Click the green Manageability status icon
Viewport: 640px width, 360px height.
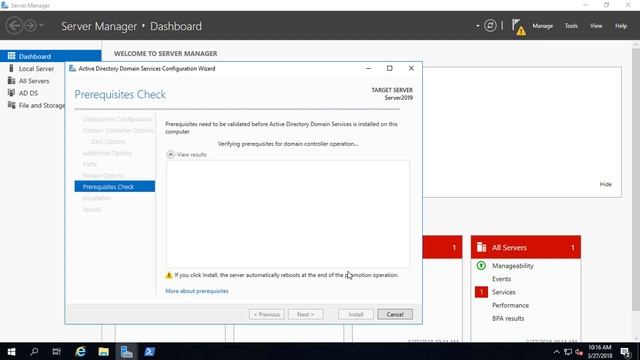pos(481,266)
